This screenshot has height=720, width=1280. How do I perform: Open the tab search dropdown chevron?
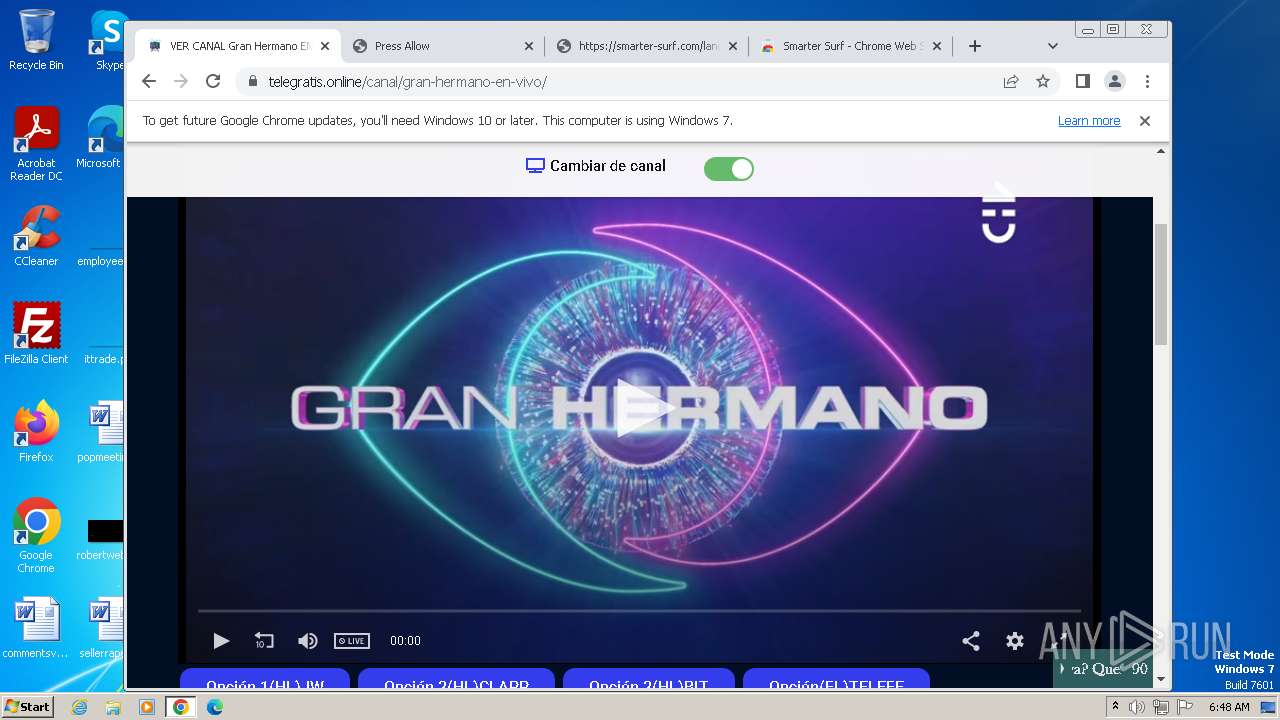click(1052, 46)
